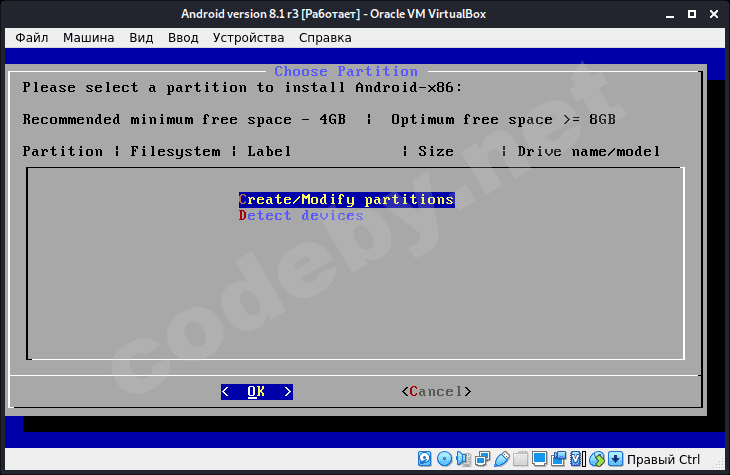Open the Машина menu

88,38
